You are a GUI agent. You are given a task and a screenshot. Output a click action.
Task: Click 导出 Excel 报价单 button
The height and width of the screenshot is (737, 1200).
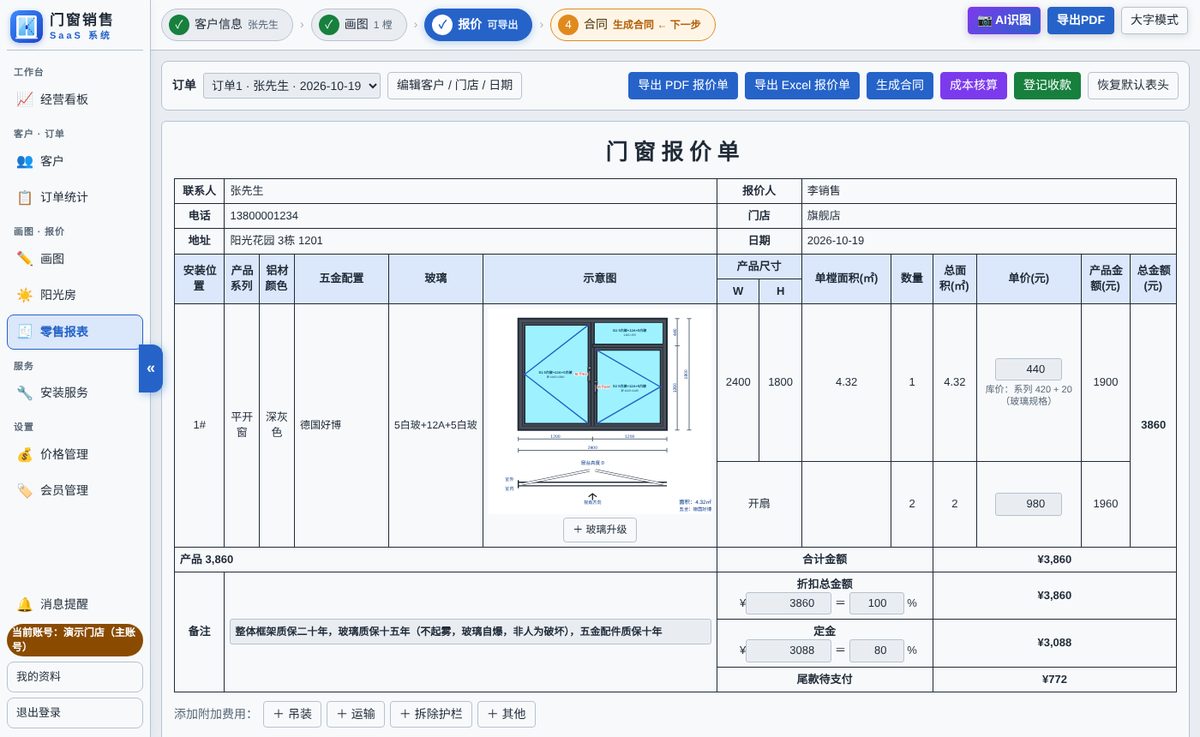tap(802, 86)
